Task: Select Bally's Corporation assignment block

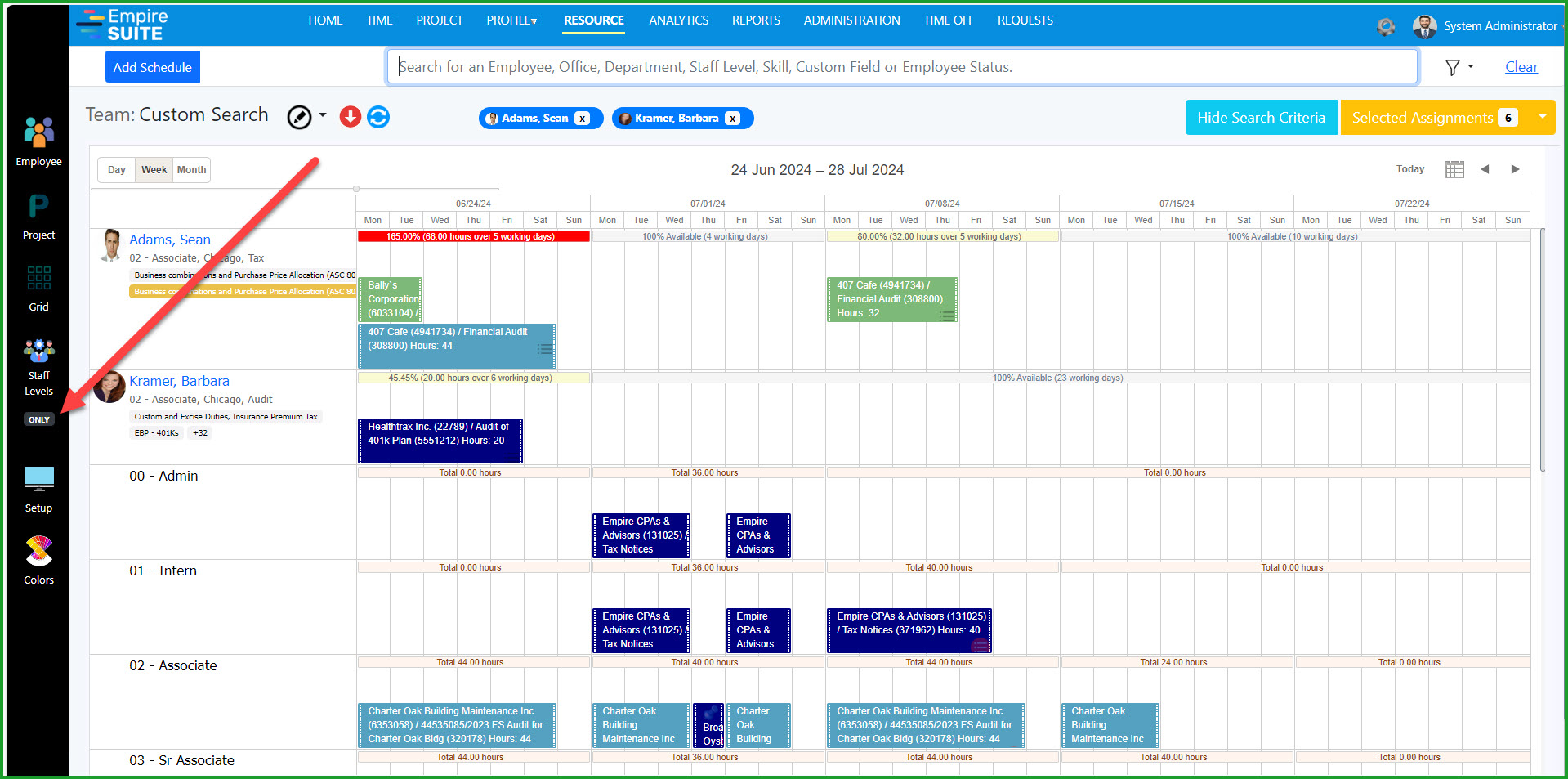Action: [390, 299]
